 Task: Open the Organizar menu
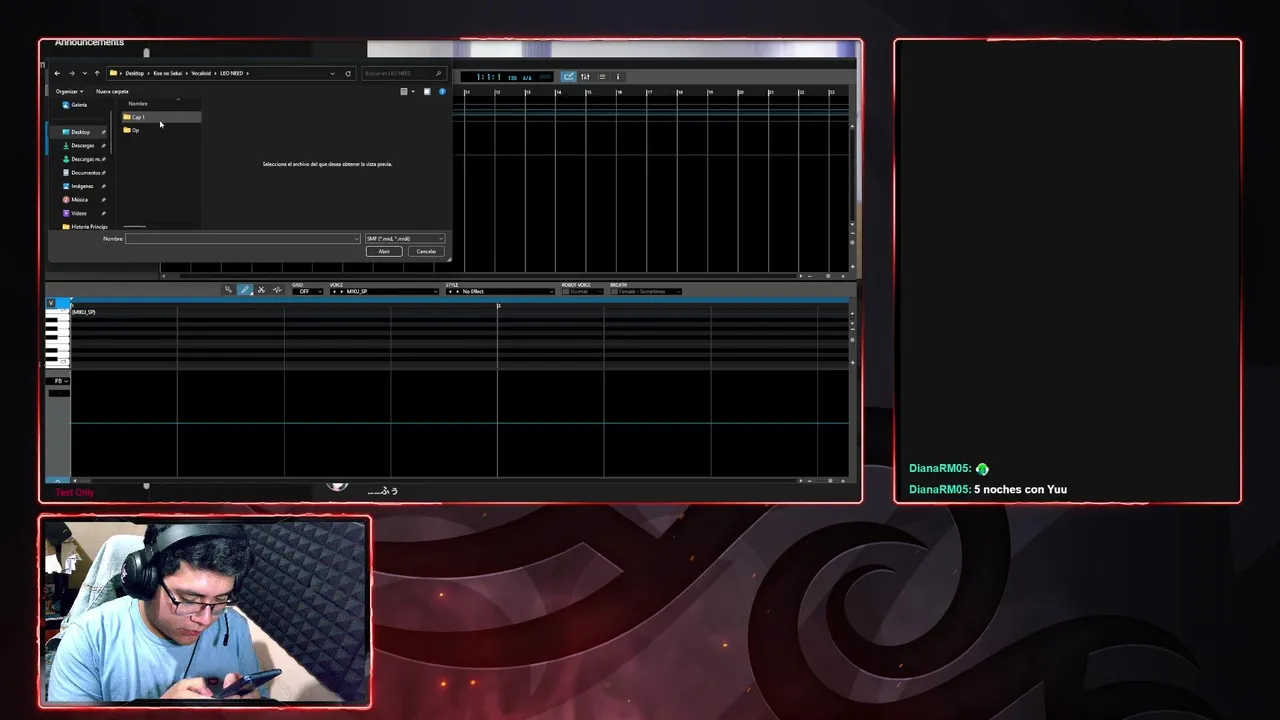(x=68, y=91)
